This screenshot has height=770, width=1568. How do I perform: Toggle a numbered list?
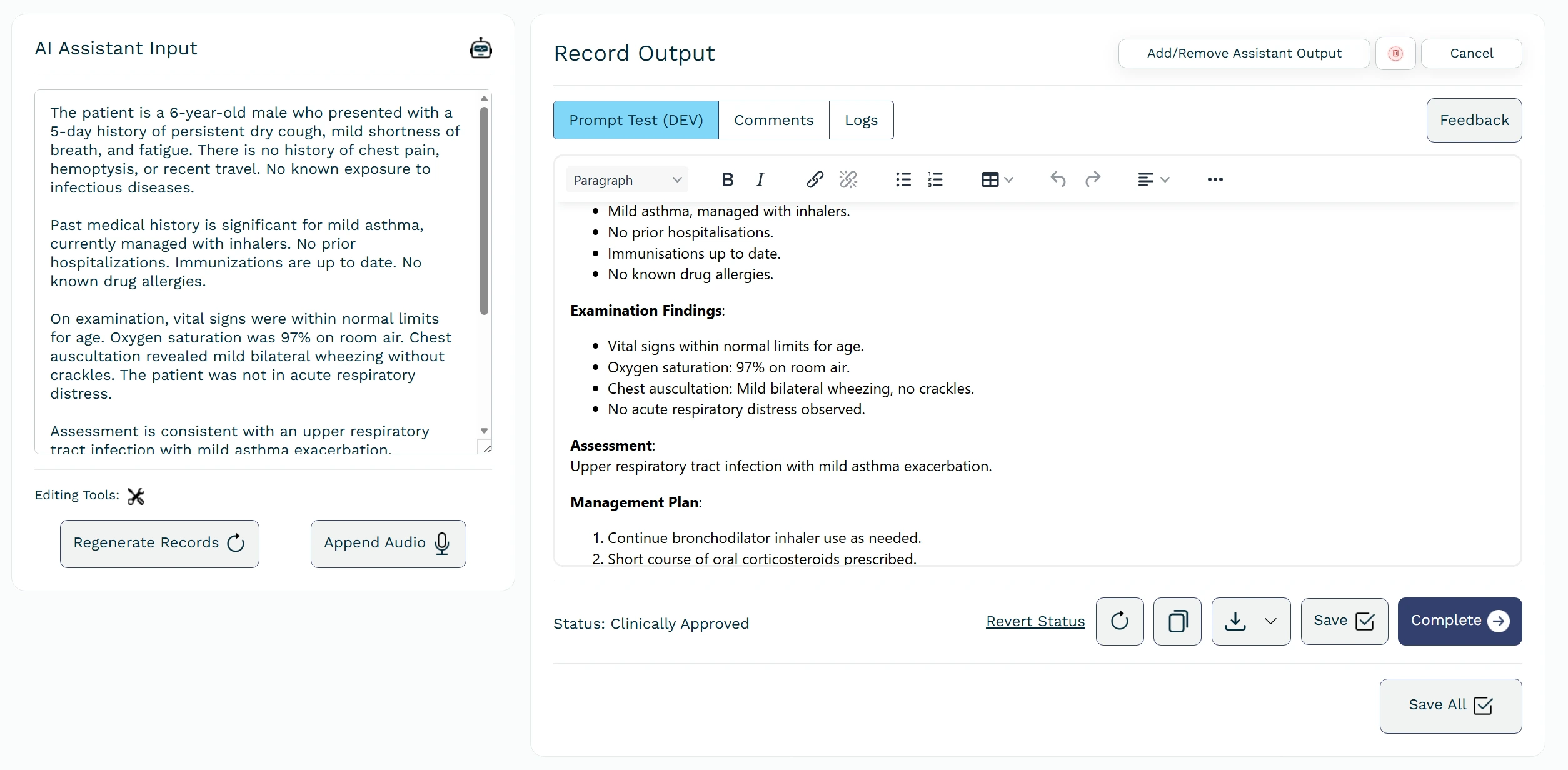(x=935, y=179)
